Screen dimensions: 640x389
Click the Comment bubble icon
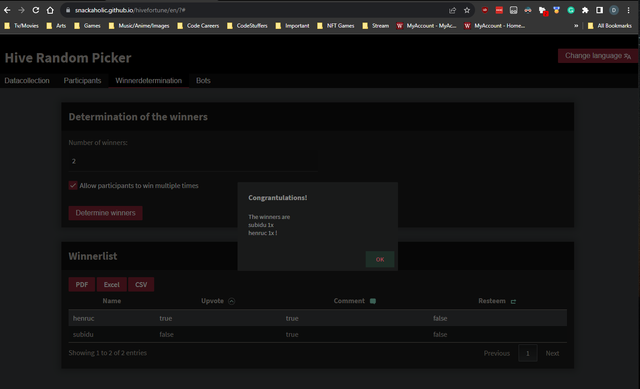tap(373, 301)
